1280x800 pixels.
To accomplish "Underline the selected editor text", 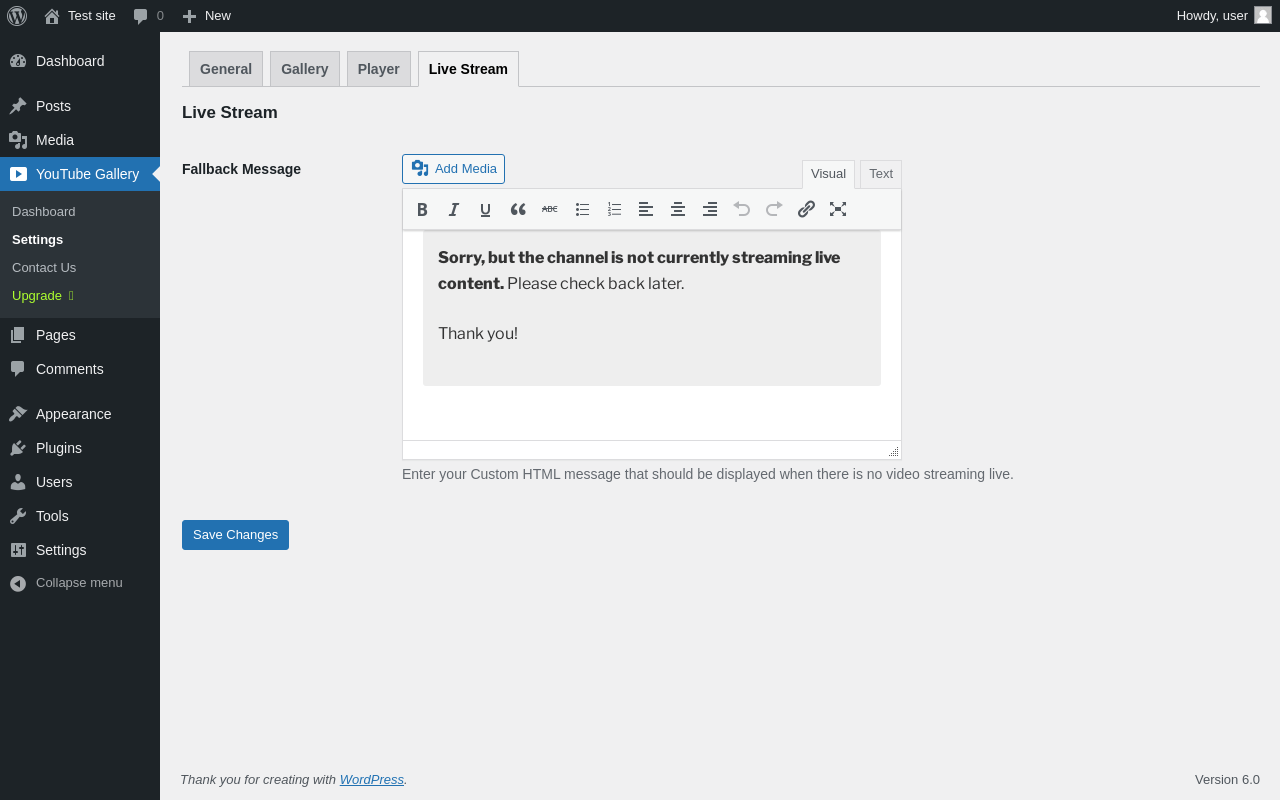I will tap(486, 209).
